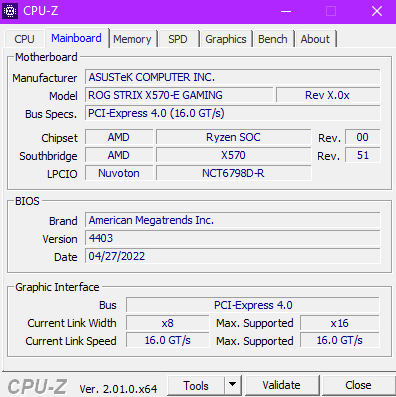Click current link width value x8
Image resolution: width=396 pixels, height=397 pixels.
pyautogui.click(x=167, y=323)
